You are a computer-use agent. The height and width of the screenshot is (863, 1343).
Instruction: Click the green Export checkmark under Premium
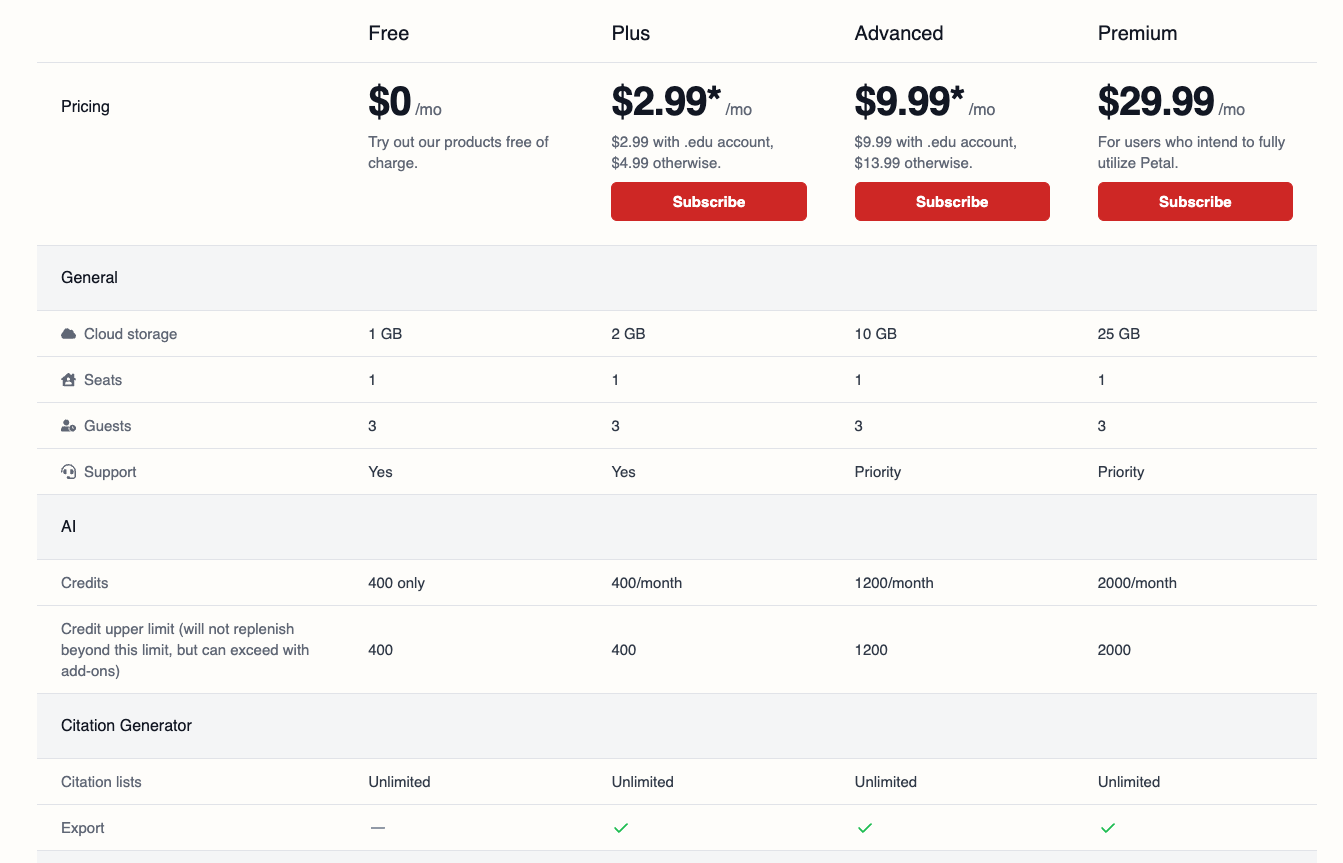[1107, 828]
